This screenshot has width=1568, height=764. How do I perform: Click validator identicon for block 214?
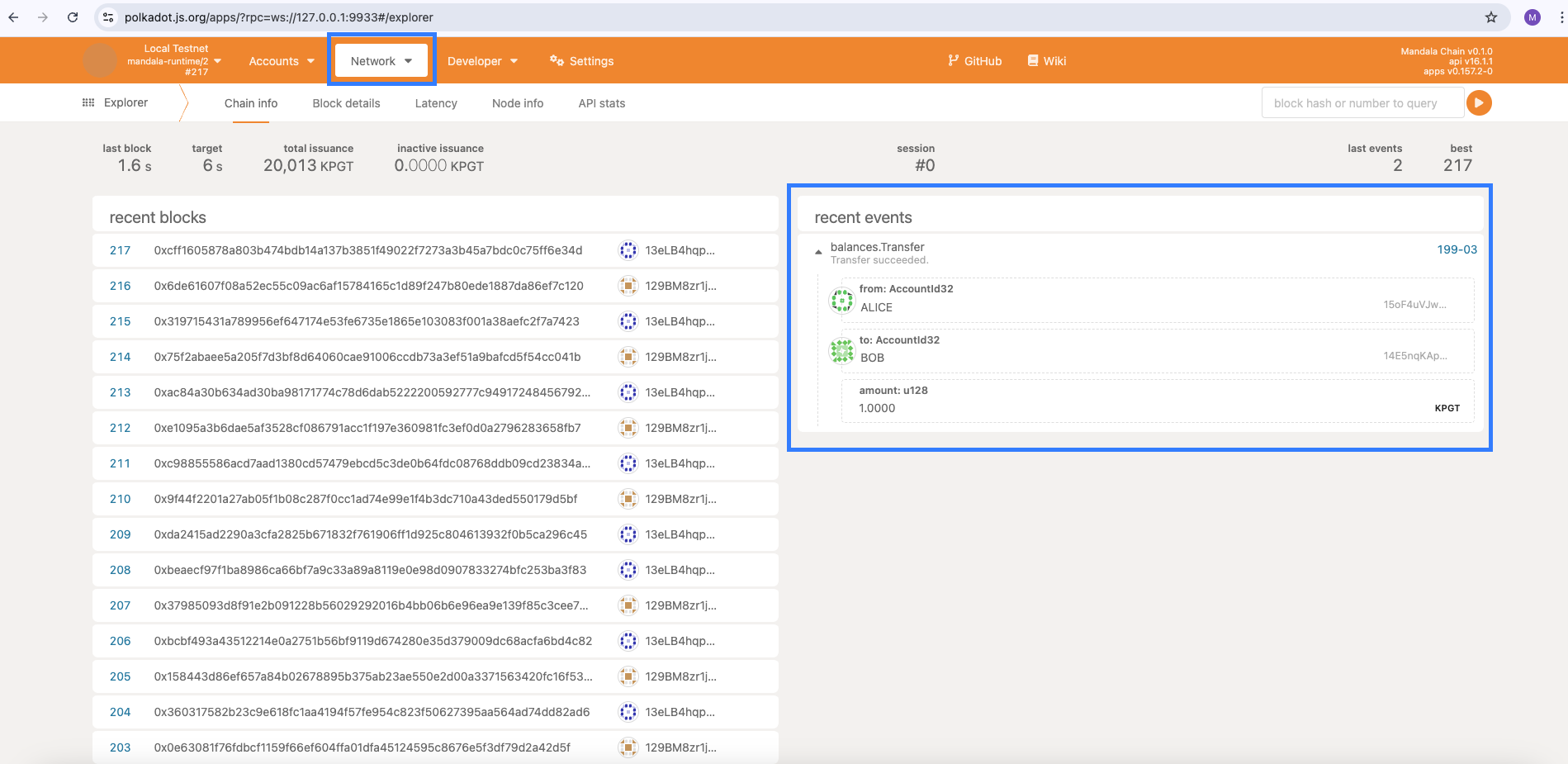point(628,357)
